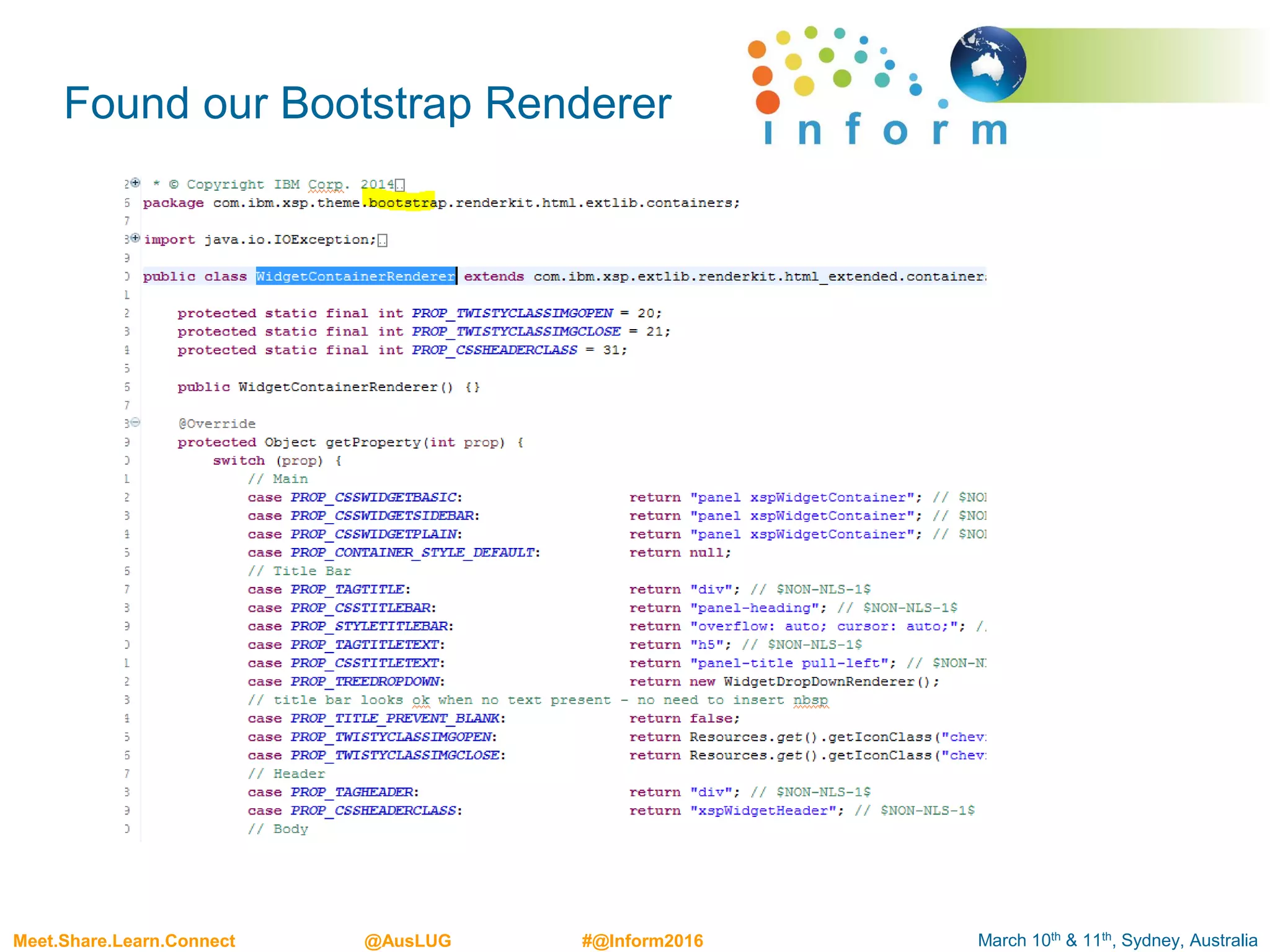Click case PROP_TITLE_PREVENT_BLANK
Image resolution: width=1270 pixels, height=952 pixels.
(376, 718)
